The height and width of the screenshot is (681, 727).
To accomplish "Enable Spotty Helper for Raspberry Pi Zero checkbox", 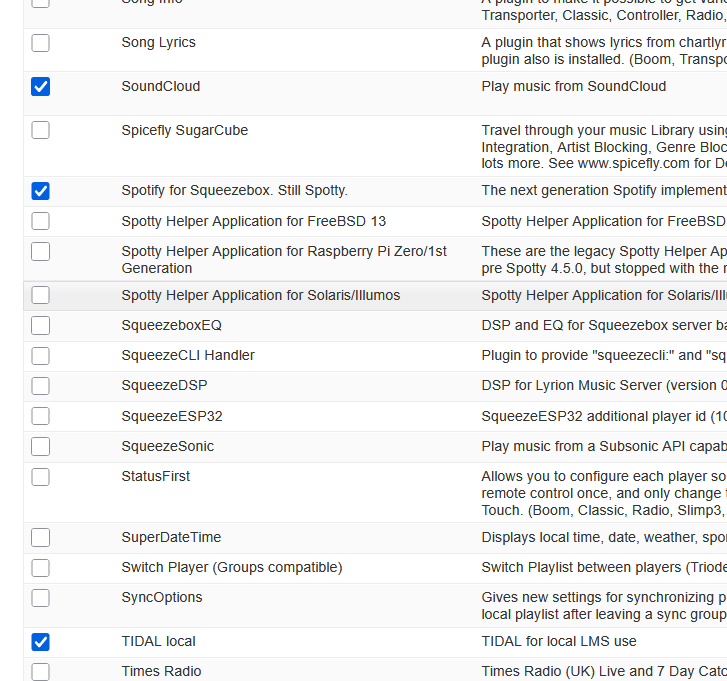I will coord(40,252).
